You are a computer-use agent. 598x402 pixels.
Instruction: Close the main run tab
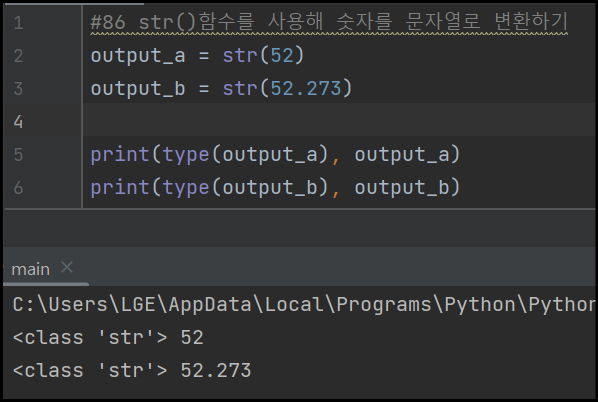coord(67,267)
